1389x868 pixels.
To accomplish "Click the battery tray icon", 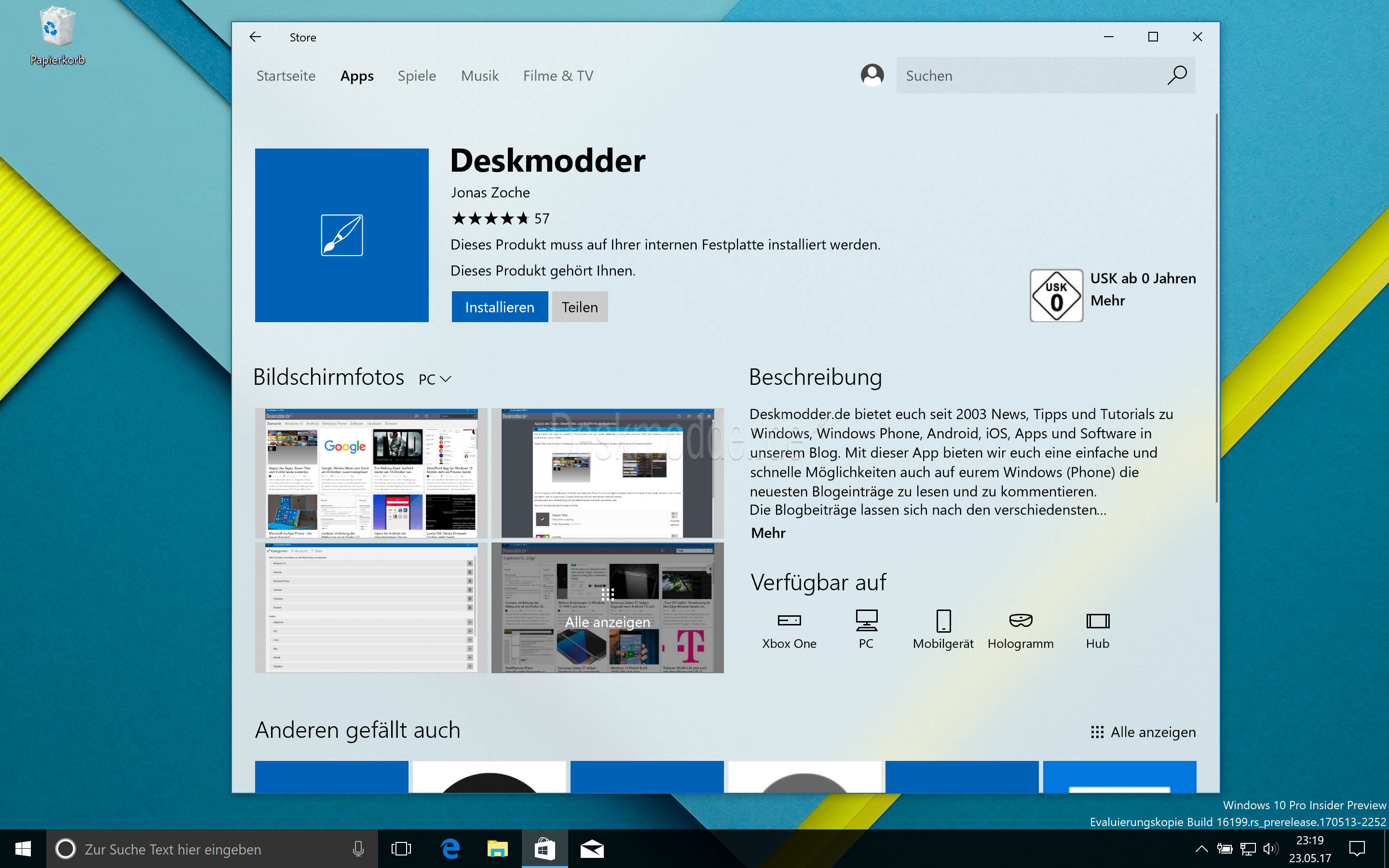I will pyautogui.click(x=1224, y=849).
